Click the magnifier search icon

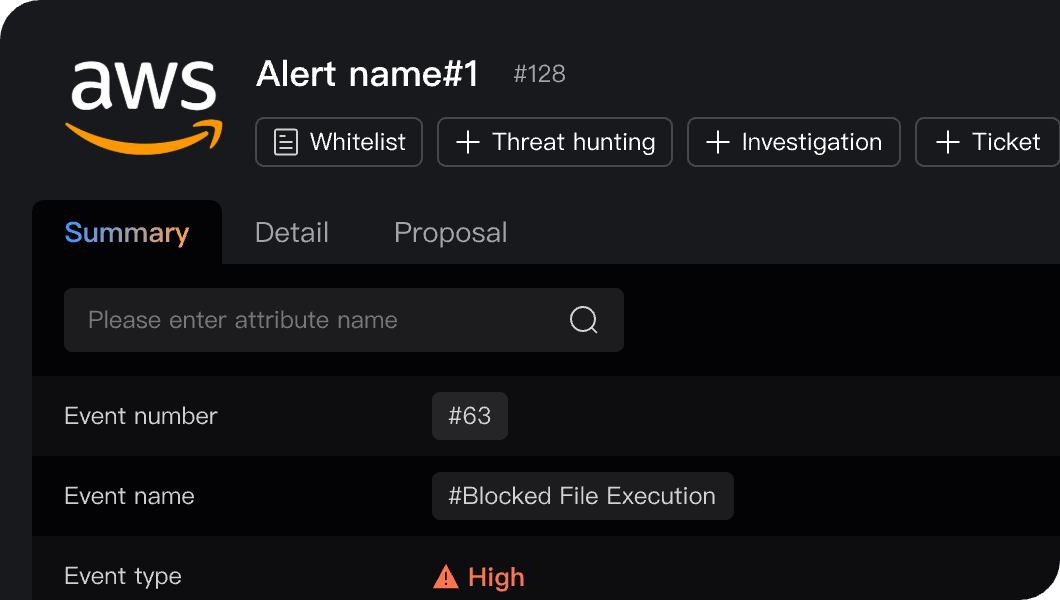583,320
